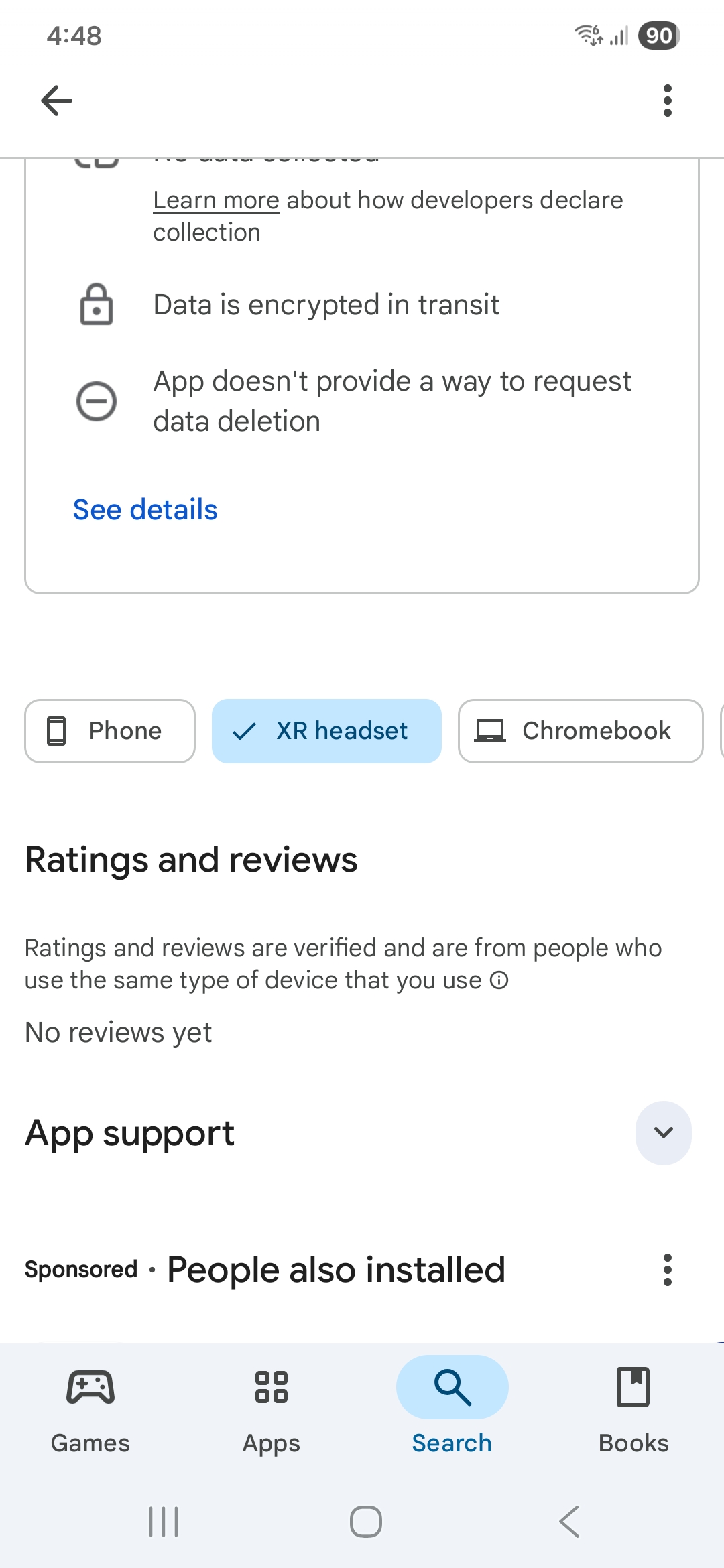The height and width of the screenshot is (1568, 724).
Task: Select the Search icon in bottom navigation
Action: (x=452, y=1387)
